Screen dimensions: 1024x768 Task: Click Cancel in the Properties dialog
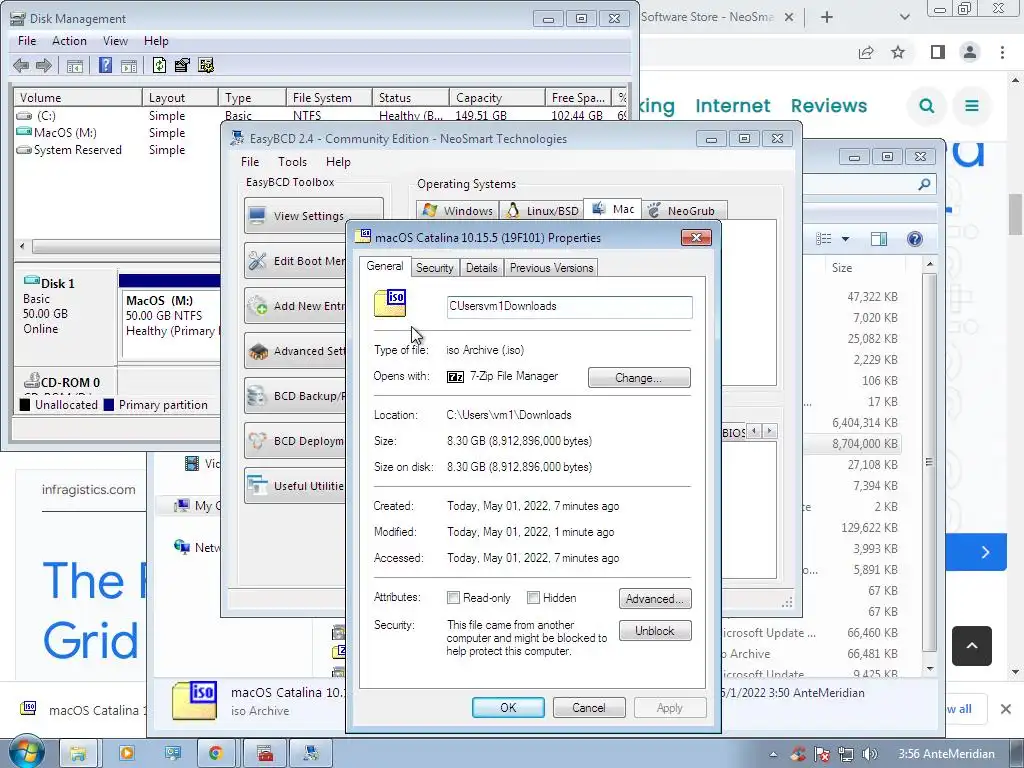coord(589,707)
